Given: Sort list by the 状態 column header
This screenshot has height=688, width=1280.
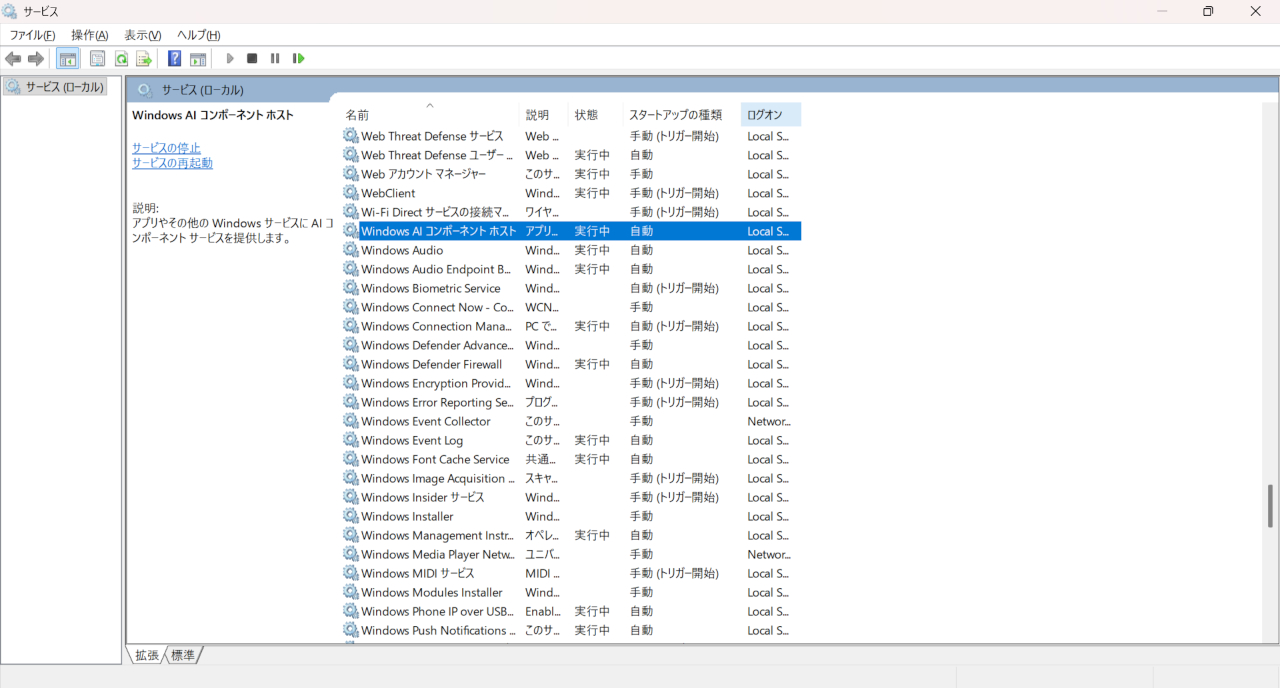Looking at the screenshot, I should click(596, 115).
